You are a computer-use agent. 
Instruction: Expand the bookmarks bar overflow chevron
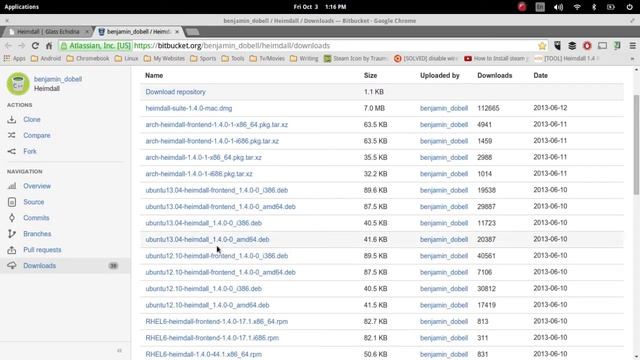tap(632, 59)
